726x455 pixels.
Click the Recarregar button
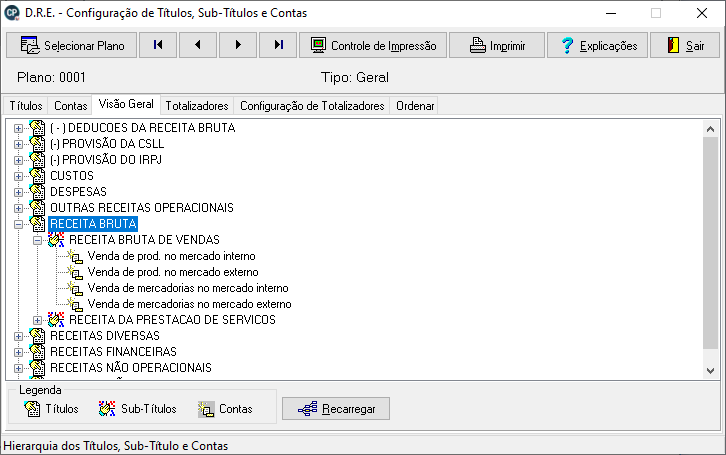[336, 409]
